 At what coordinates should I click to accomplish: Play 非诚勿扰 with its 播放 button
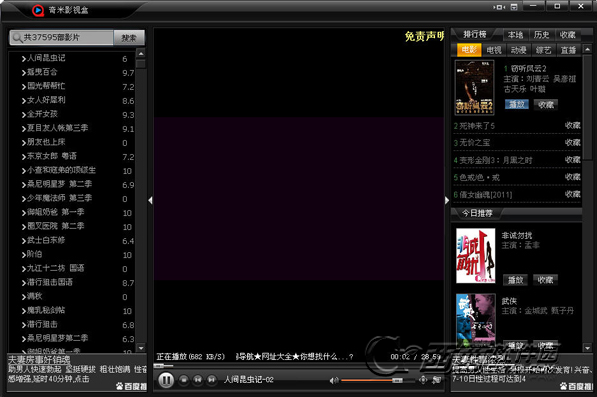tap(515, 280)
